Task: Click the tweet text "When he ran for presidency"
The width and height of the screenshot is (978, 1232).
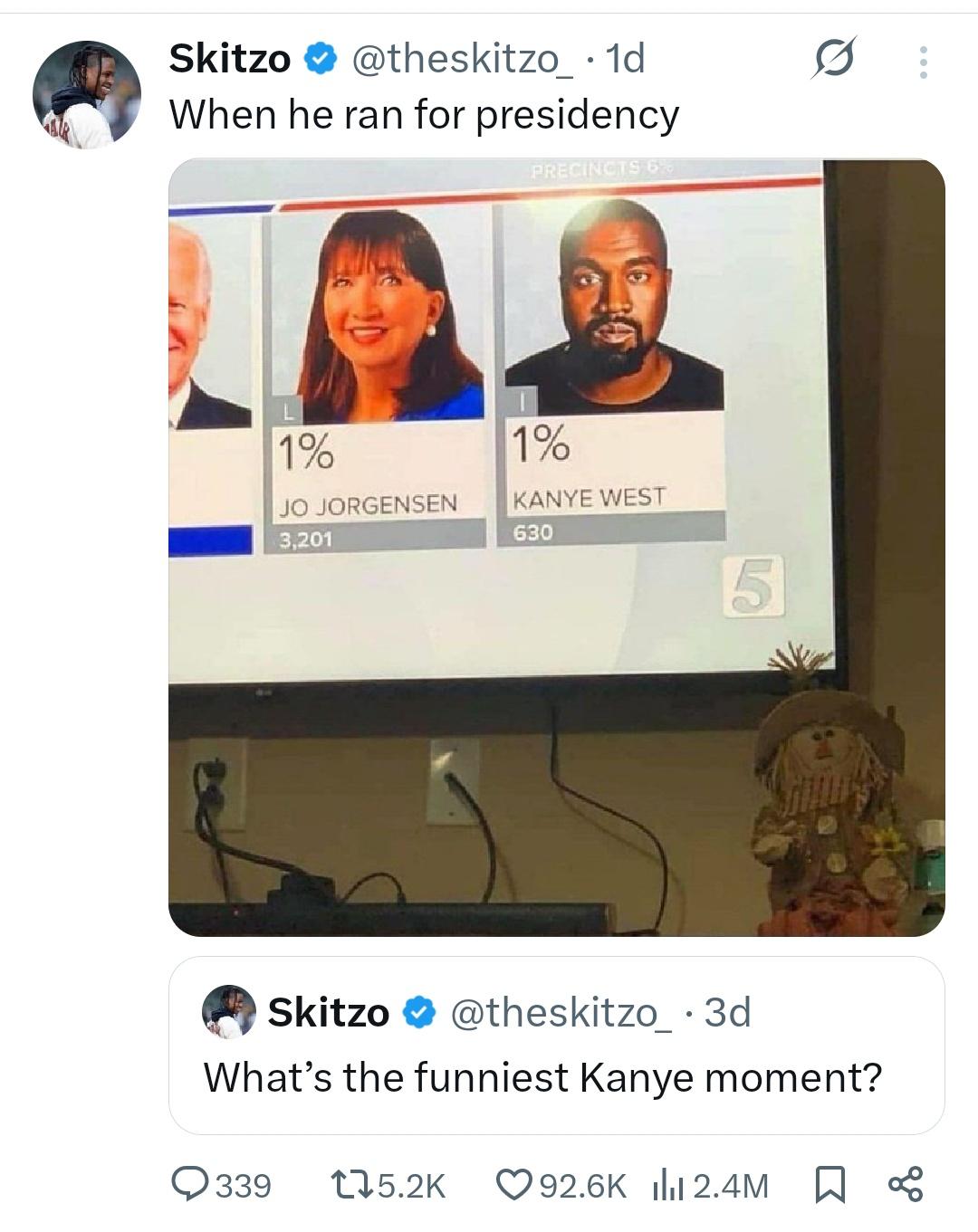Action: (x=424, y=115)
